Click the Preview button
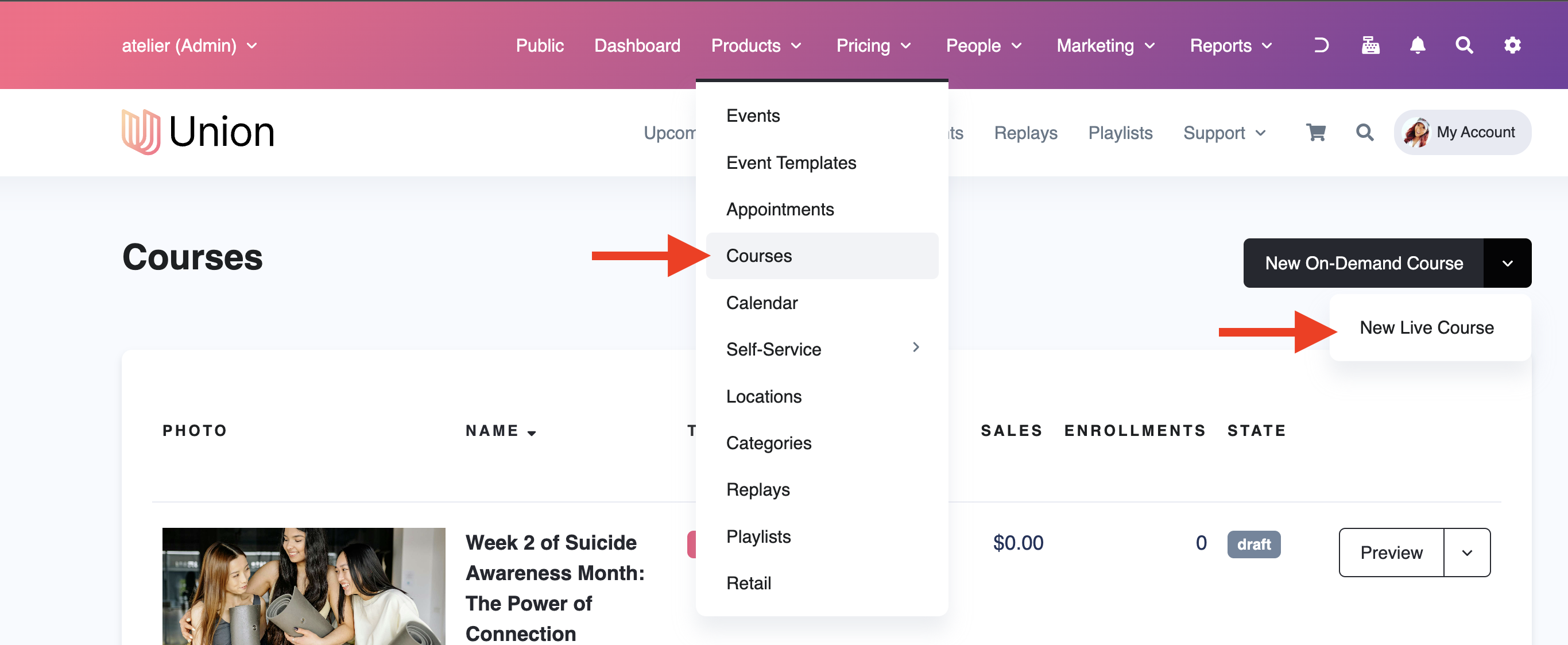The height and width of the screenshot is (645, 1568). [1392, 553]
